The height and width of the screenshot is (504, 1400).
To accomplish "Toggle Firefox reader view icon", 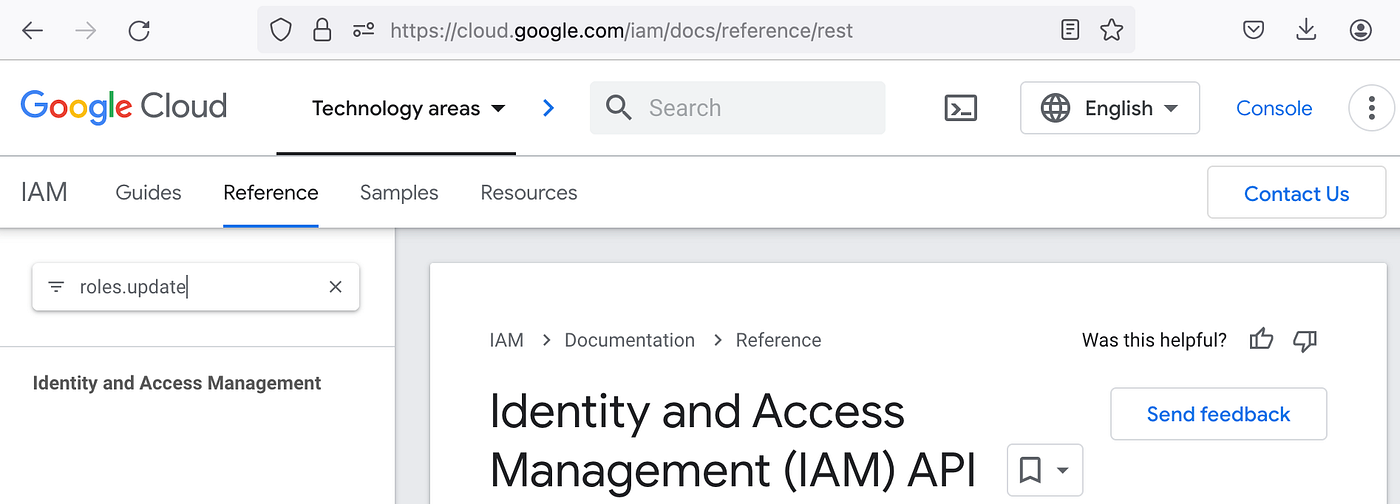I will [1070, 30].
